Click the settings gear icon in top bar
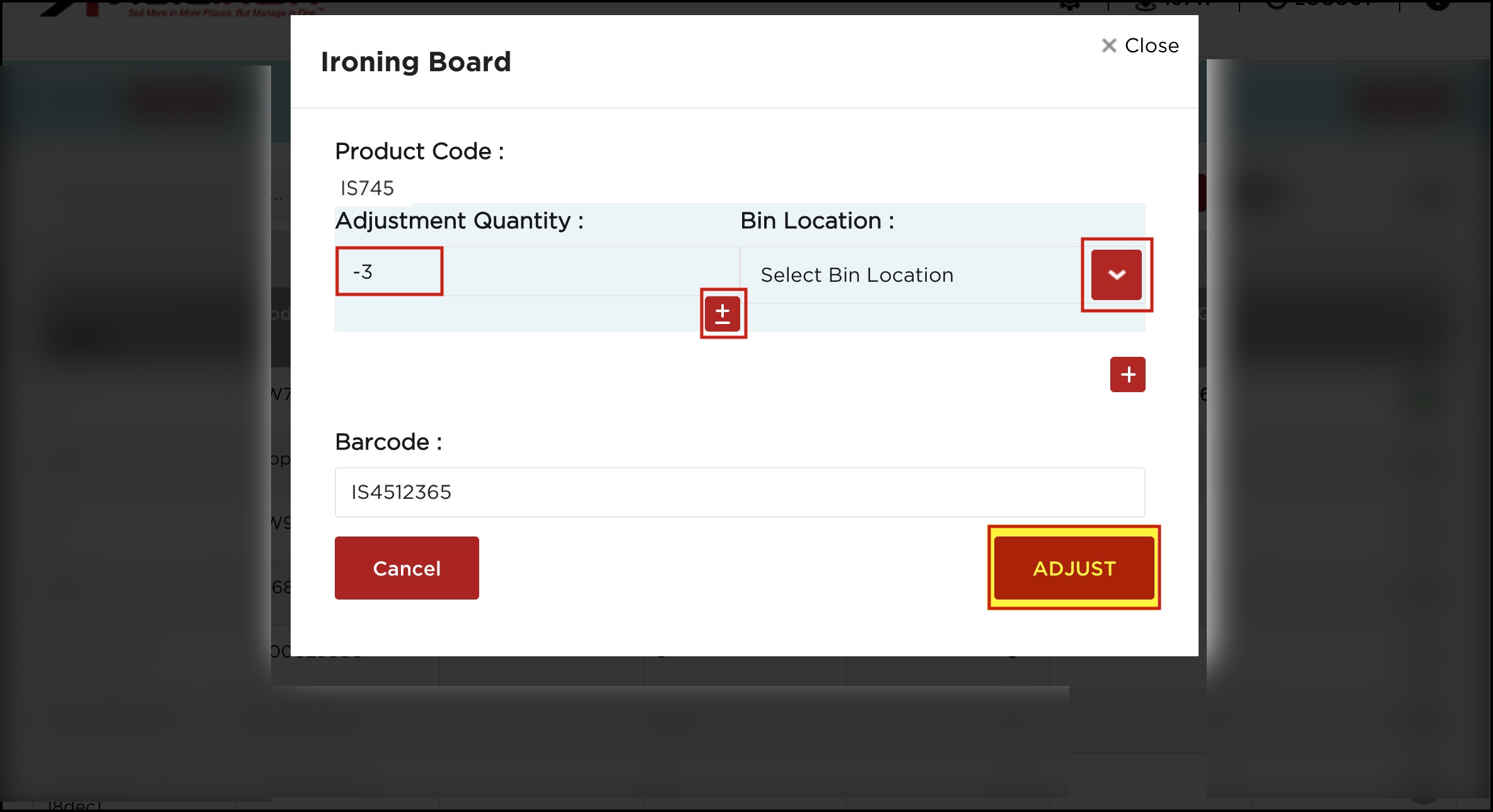 (1069, 5)
